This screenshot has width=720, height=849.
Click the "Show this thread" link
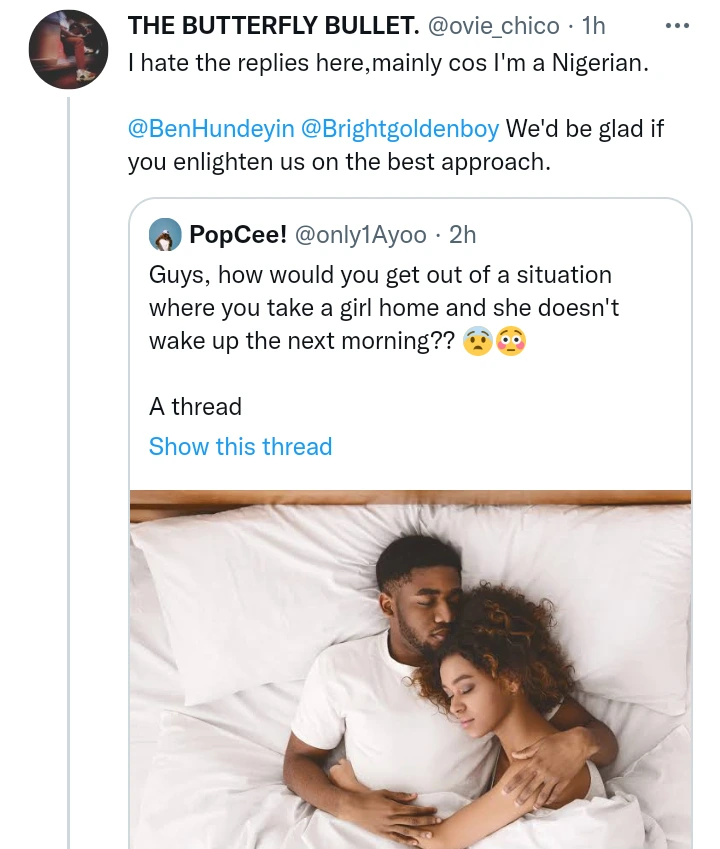[x=240, y=446]
